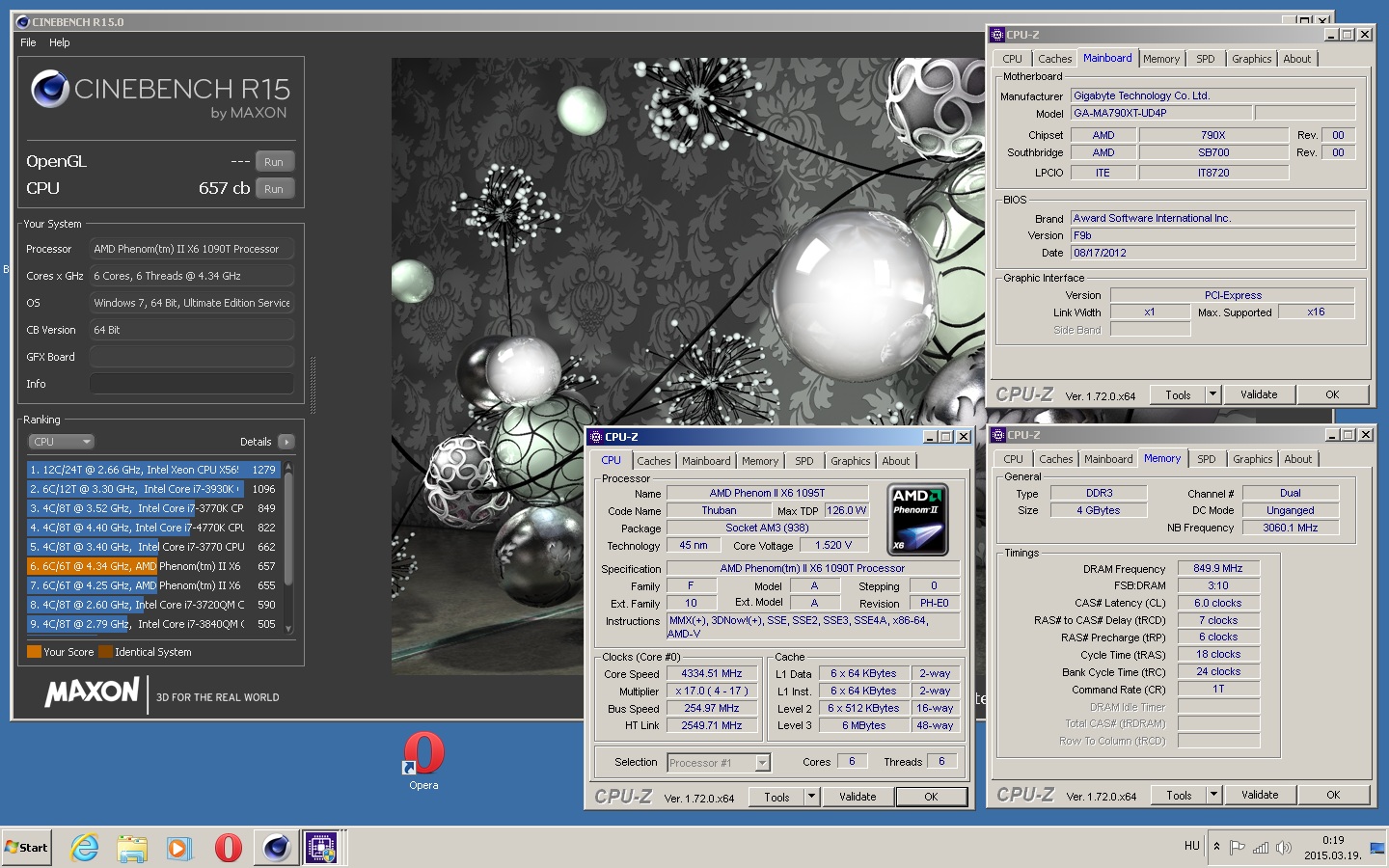Click Tools button in Mainboard CPU-Z window
Screen dimensions: 1389x868
(x=1178, y=394)
